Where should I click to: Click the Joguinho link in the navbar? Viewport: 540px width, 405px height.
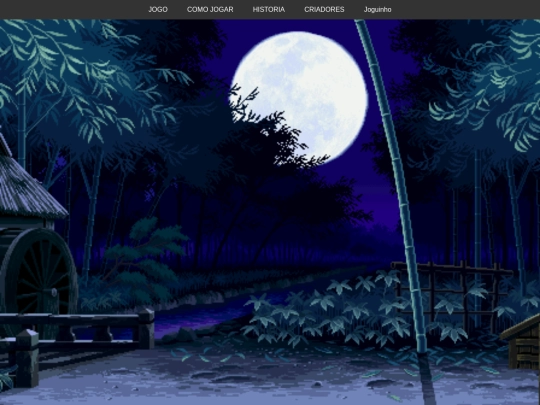click(x=377, y=10)
